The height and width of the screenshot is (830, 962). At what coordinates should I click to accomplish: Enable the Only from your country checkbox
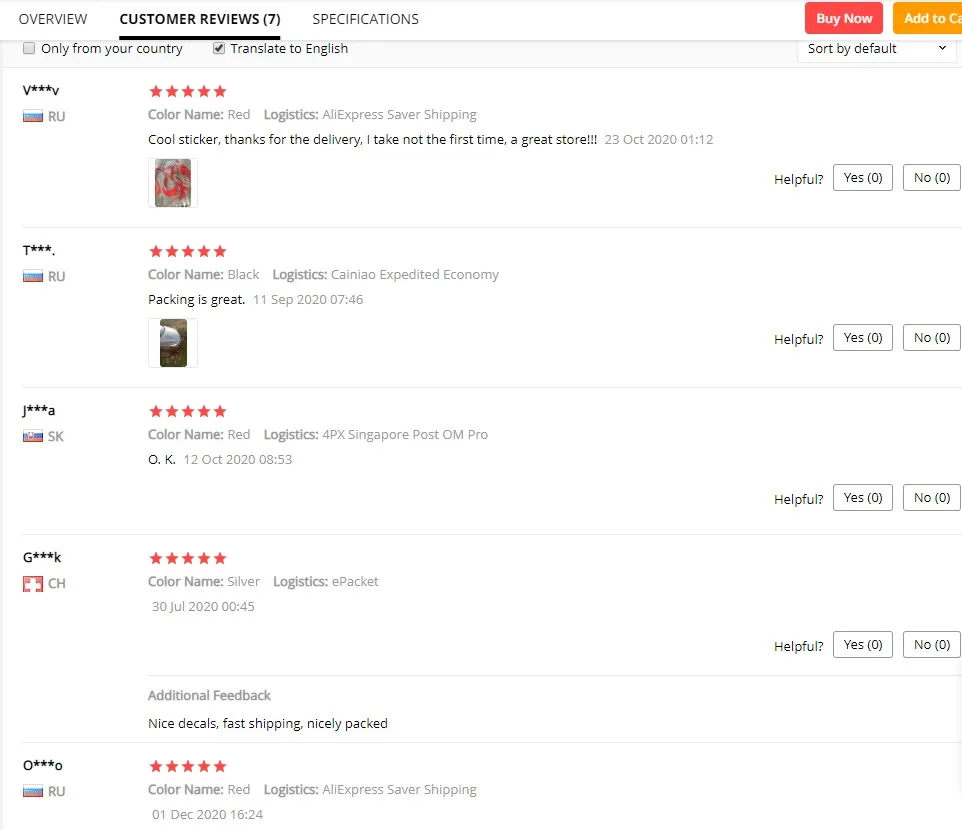tap(29, 48)
